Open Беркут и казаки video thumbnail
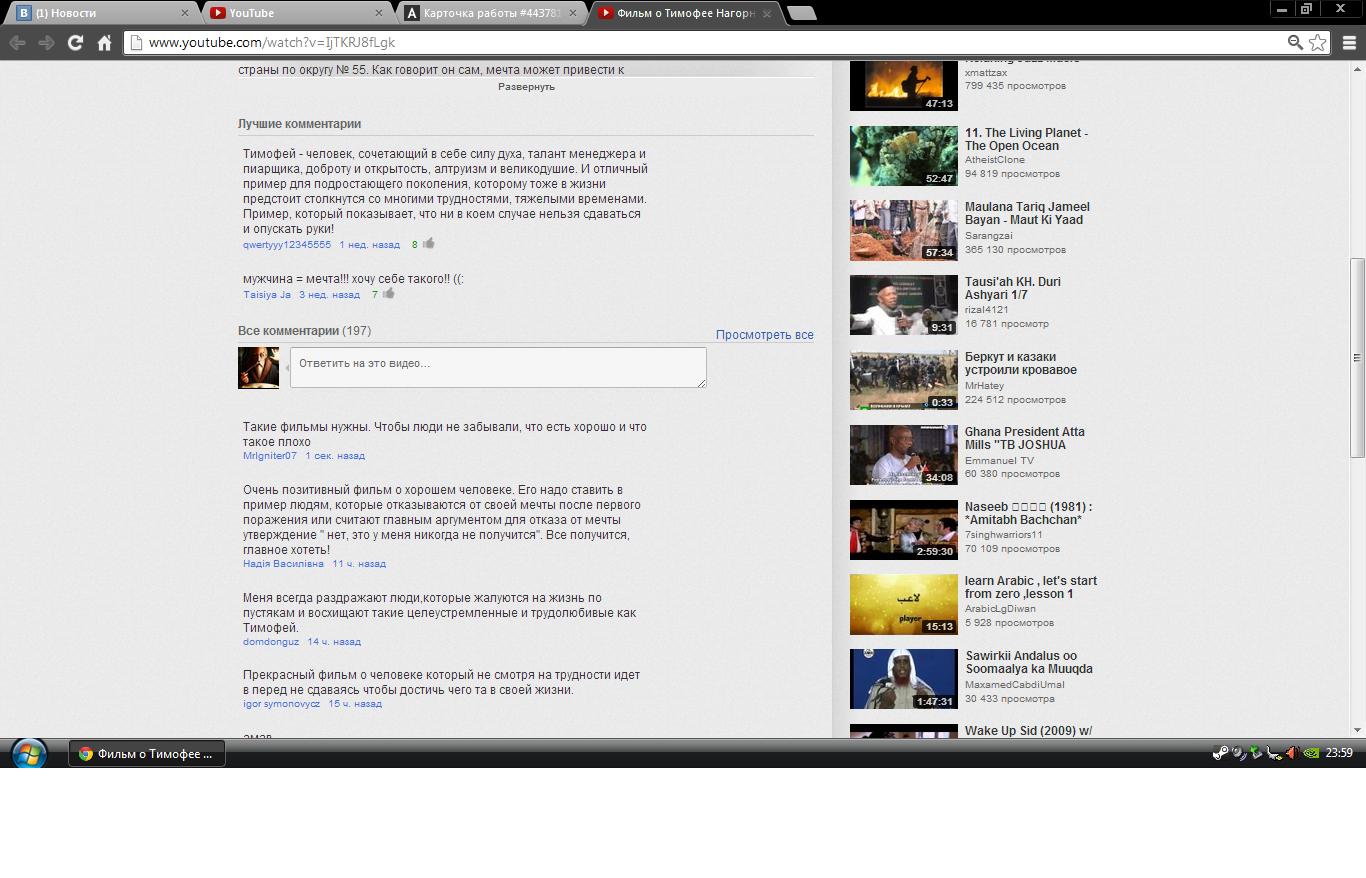The height and width of the screenshot is (878, 1366). (904, 380)
